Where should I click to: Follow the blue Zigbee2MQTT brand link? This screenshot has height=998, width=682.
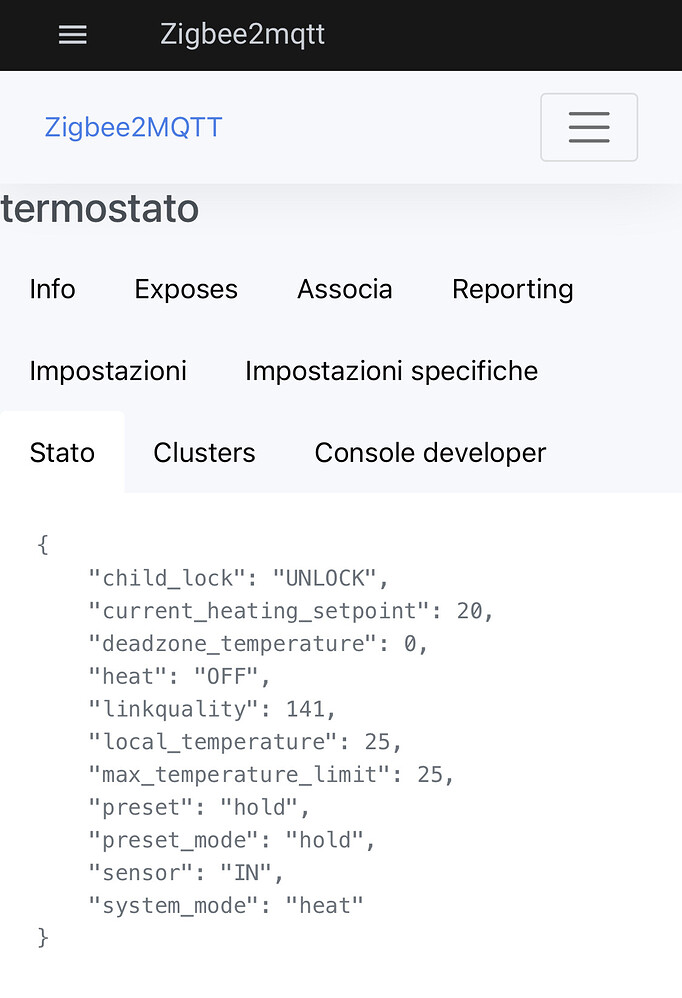click(x=133, y=127)
